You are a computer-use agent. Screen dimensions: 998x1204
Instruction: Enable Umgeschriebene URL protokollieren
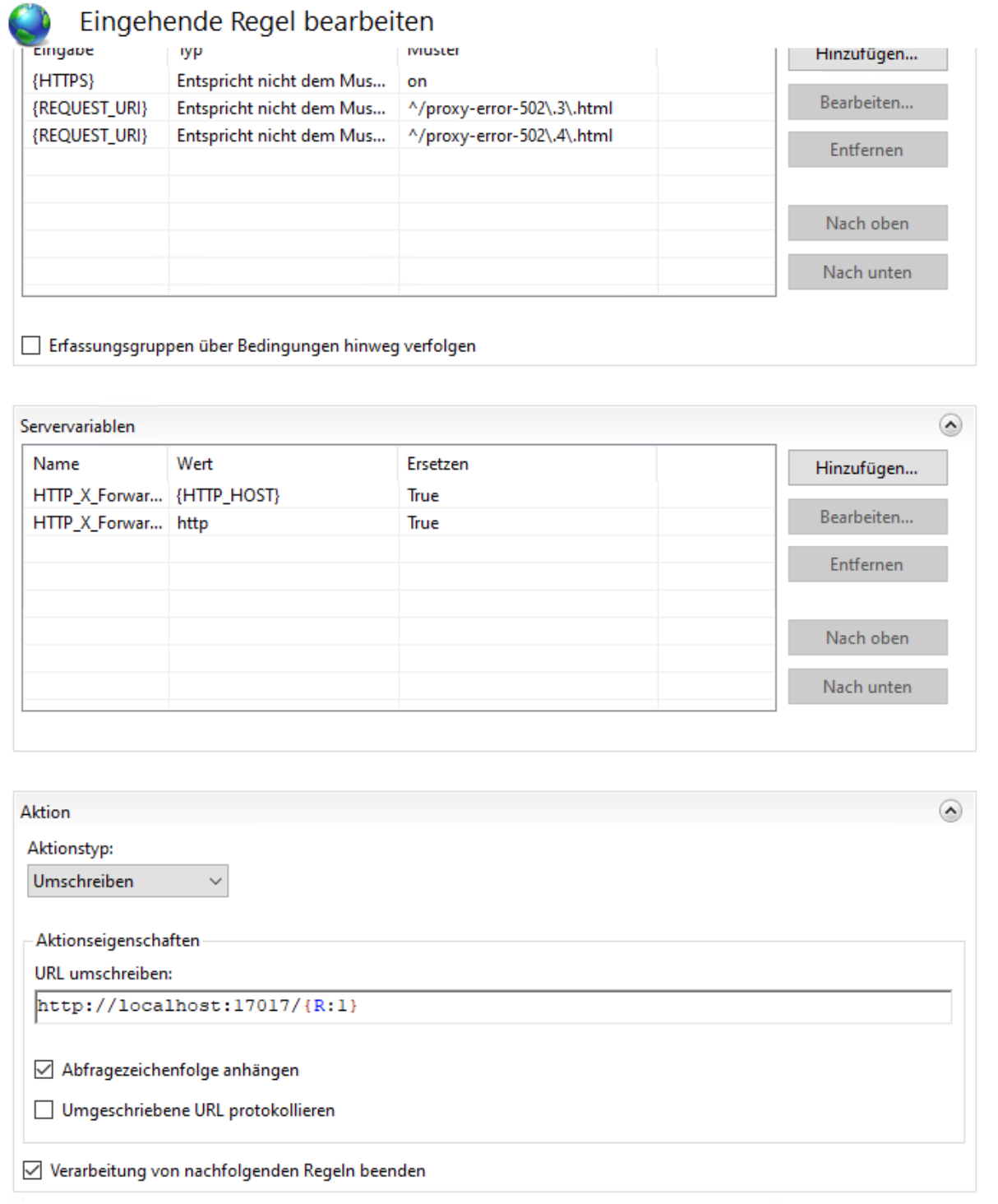pyautogui.click(x=44, y=1109)
